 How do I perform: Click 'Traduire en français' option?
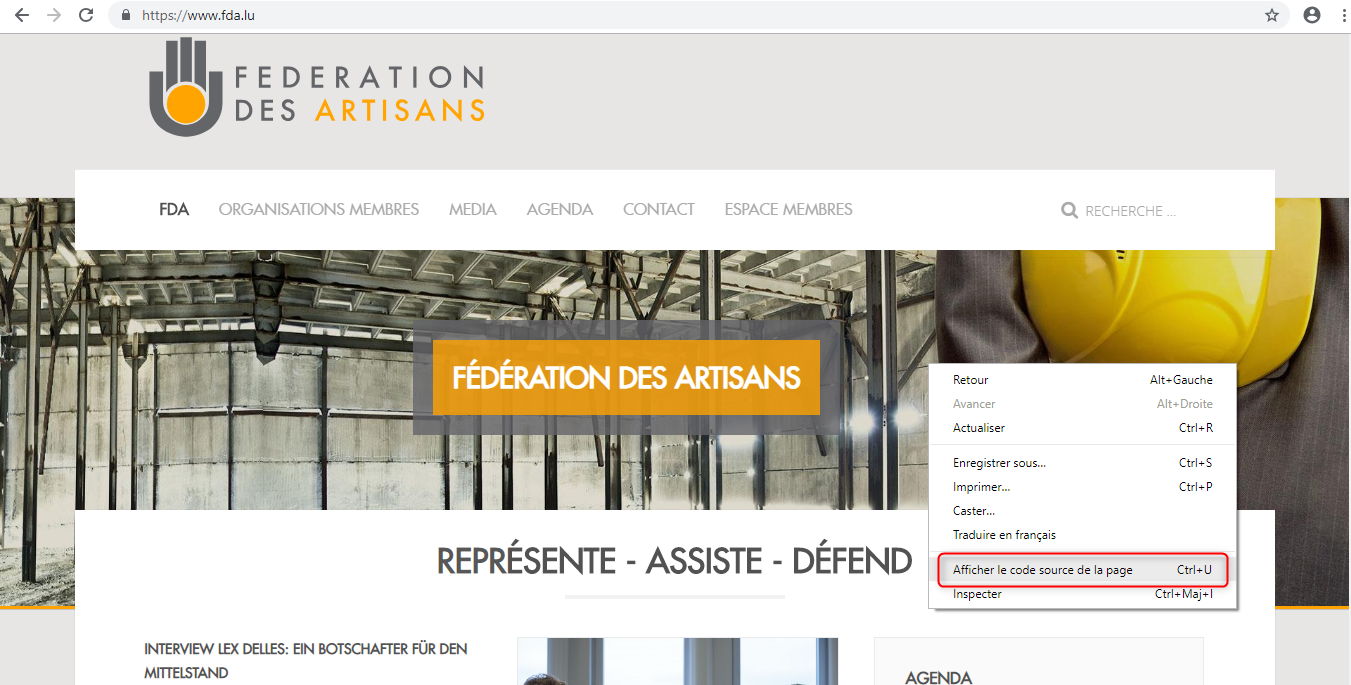tap(1004, 535)
